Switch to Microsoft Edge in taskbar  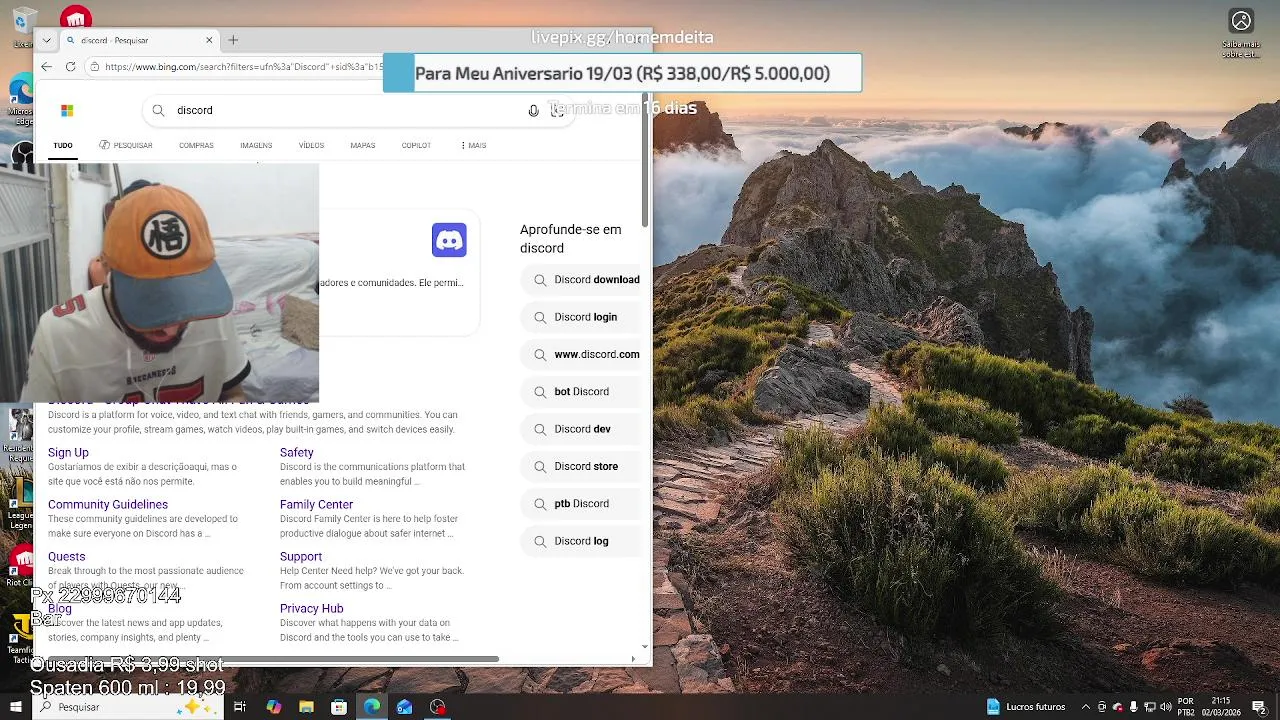coord(372,707)
